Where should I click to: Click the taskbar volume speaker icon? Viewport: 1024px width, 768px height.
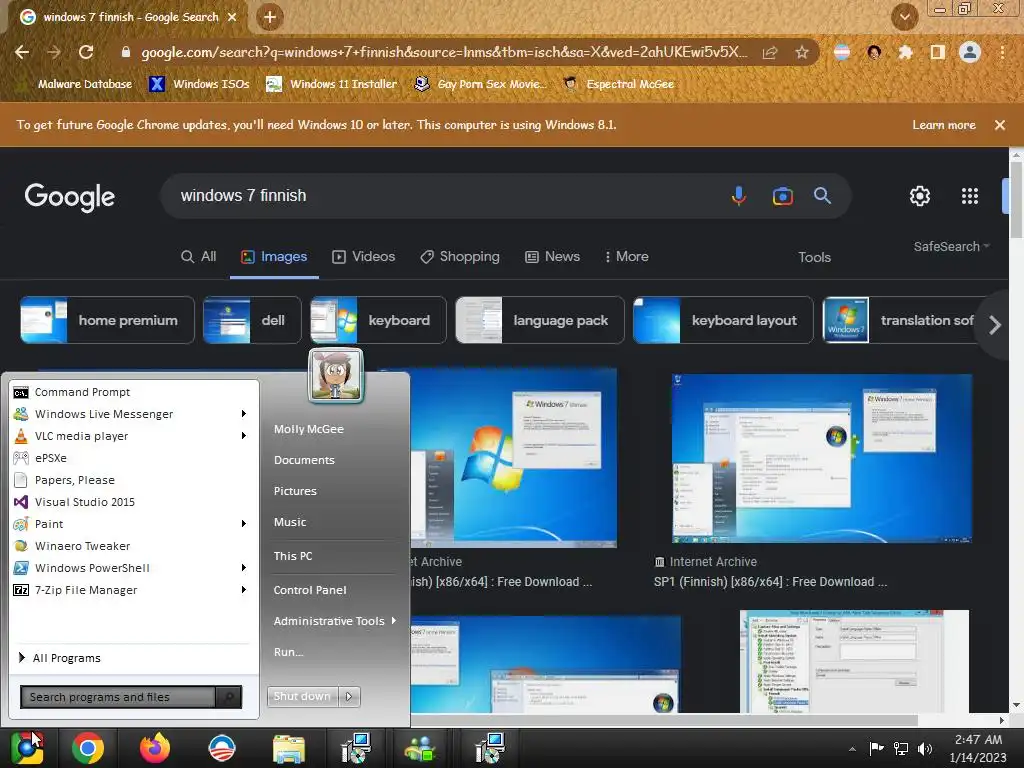click(925, 748)
